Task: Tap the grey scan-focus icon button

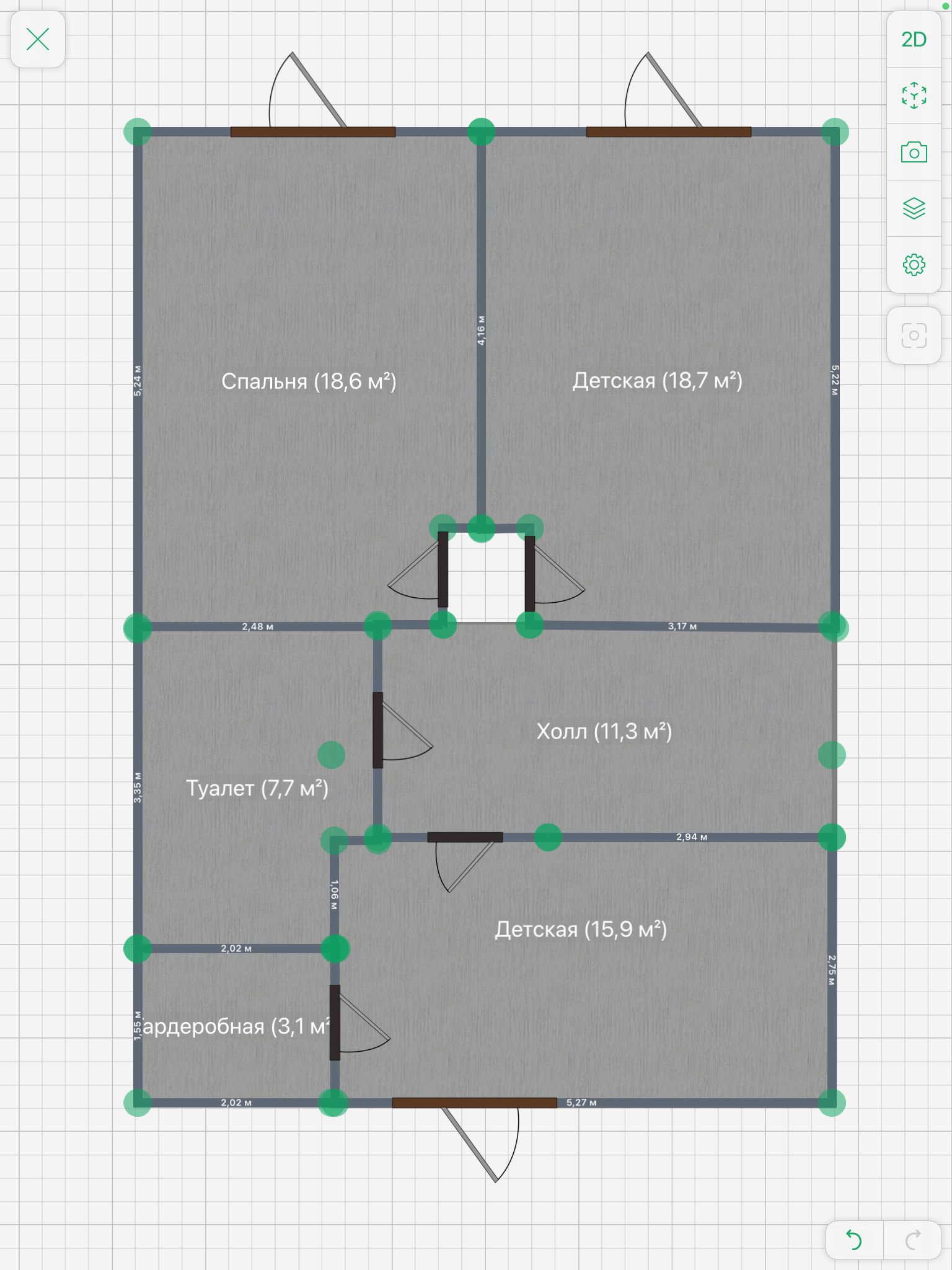Action: point(914,335)
